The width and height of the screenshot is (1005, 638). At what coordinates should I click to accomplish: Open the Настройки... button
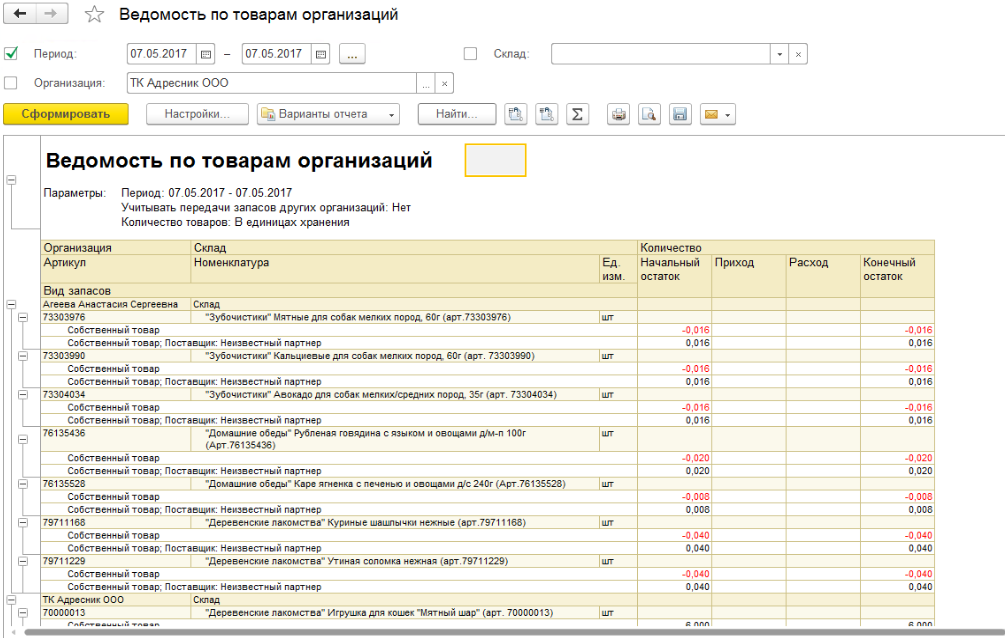pos(197,114)
